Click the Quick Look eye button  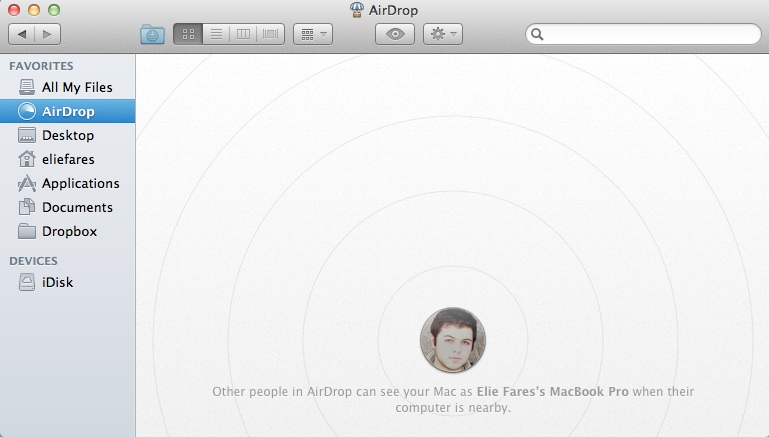click(395, 34)
